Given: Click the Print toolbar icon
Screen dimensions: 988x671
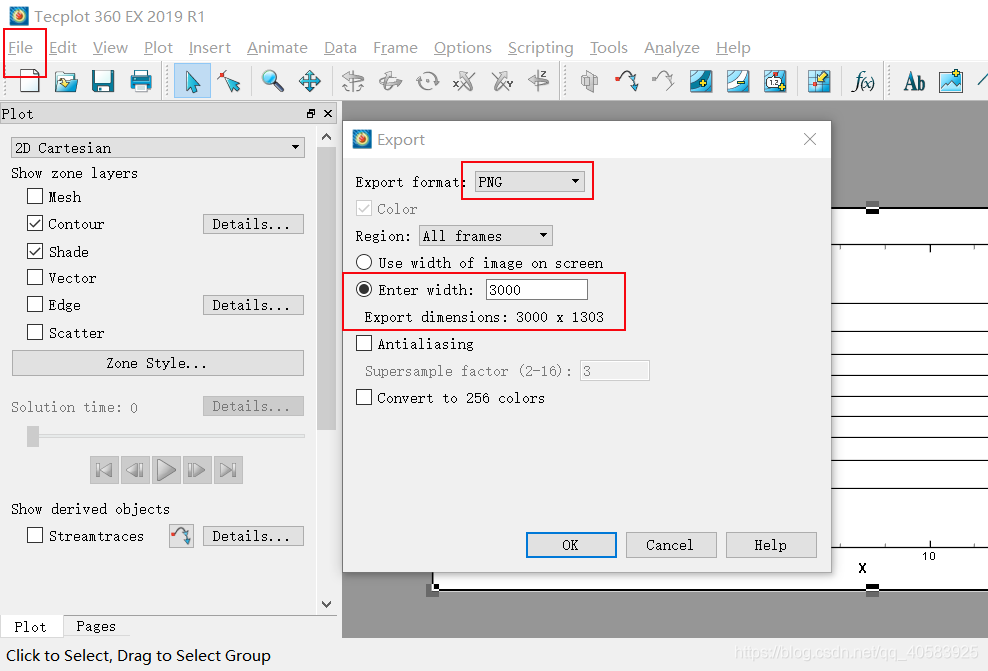Looking at the screenshot, I should coord(141,81).
